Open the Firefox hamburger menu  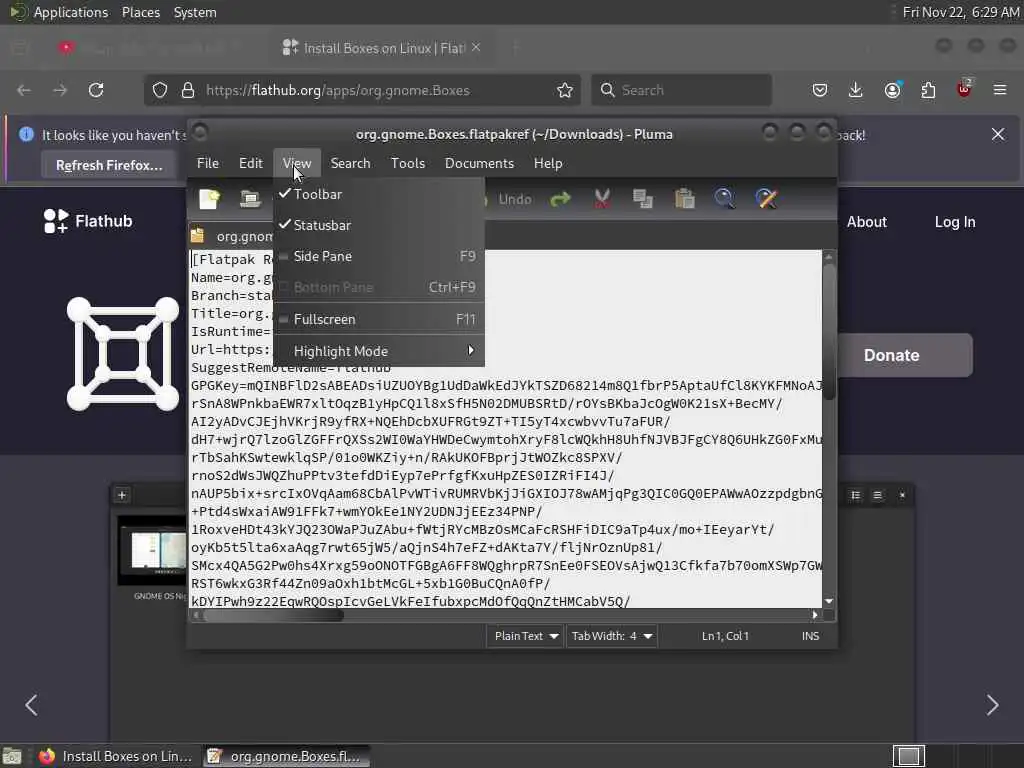pyautogui.click(x=1000, y=90)
